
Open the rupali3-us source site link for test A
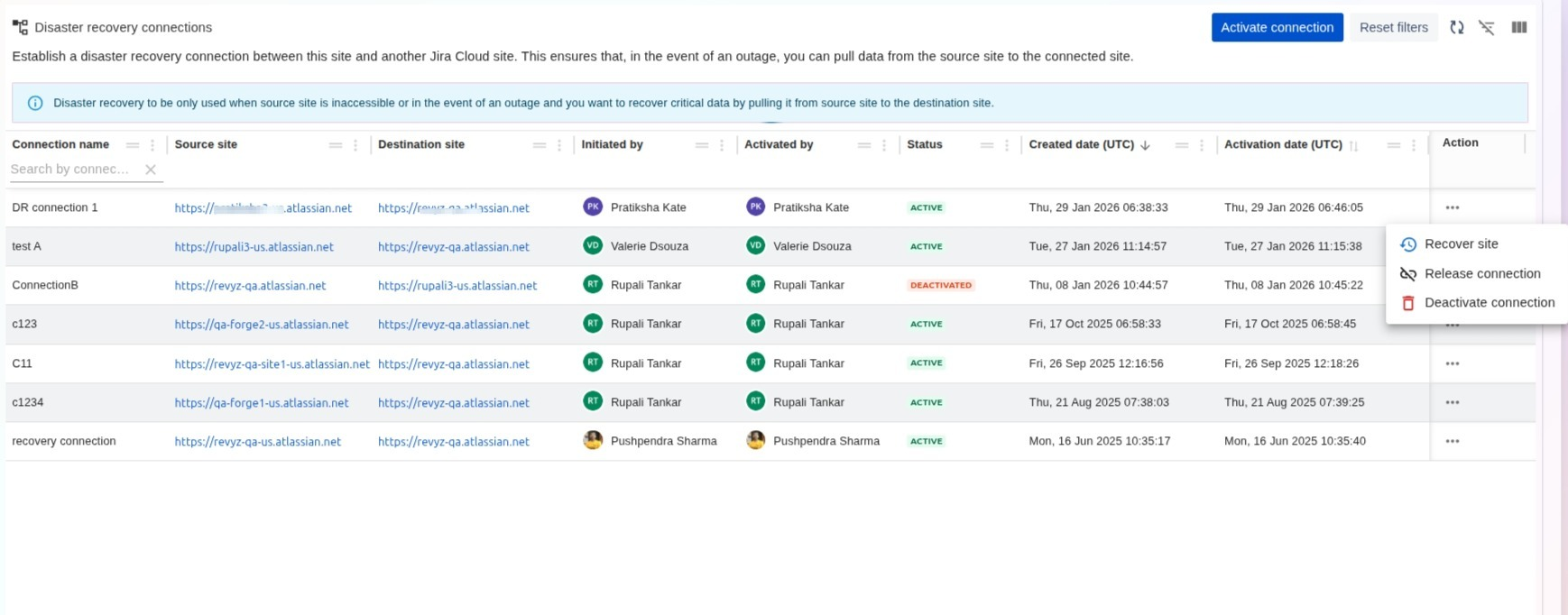[254, 247]
